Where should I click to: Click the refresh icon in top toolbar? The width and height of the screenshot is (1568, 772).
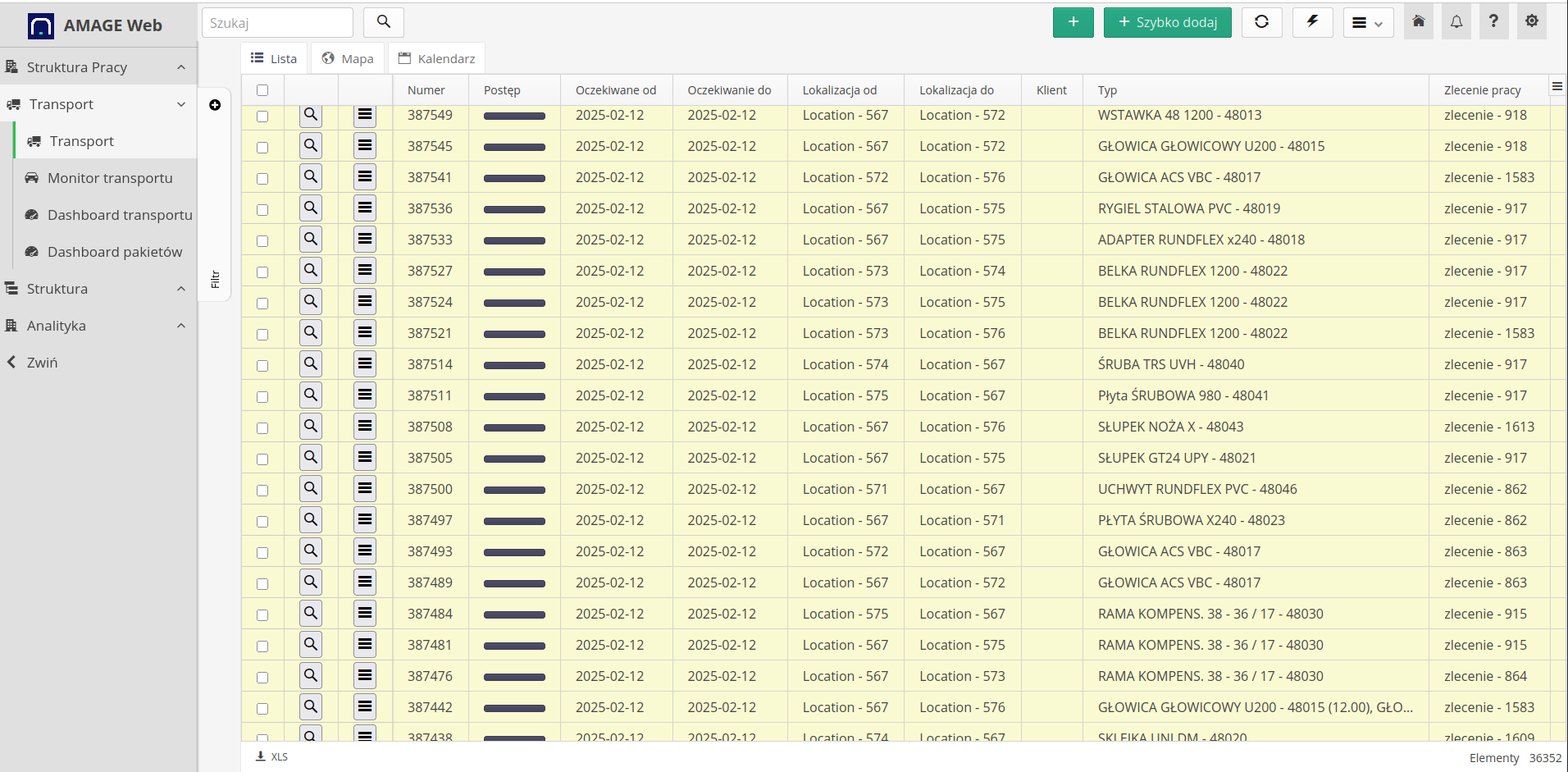click(1261, 22)
